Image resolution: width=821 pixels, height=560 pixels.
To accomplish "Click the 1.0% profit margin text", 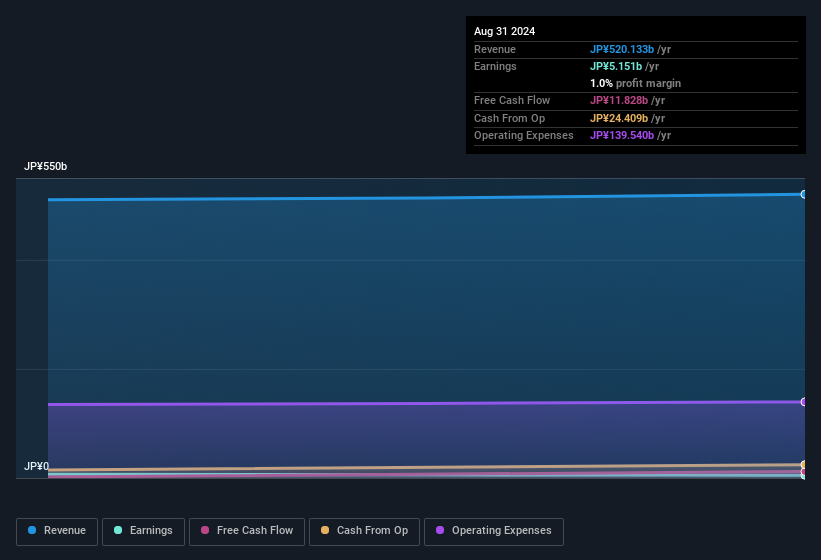I will (635, 83).
